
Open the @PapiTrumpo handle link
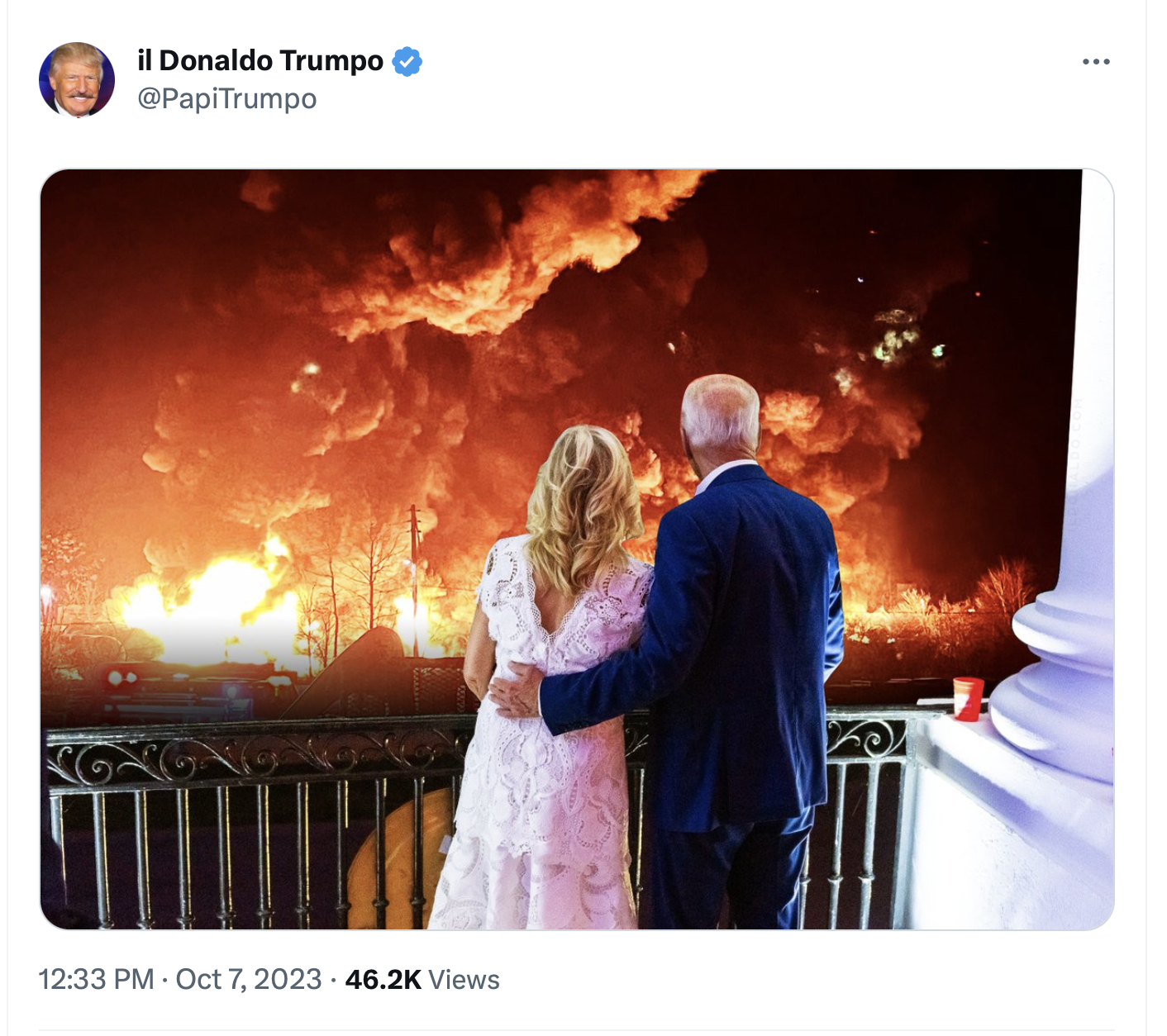click(227, 99)
